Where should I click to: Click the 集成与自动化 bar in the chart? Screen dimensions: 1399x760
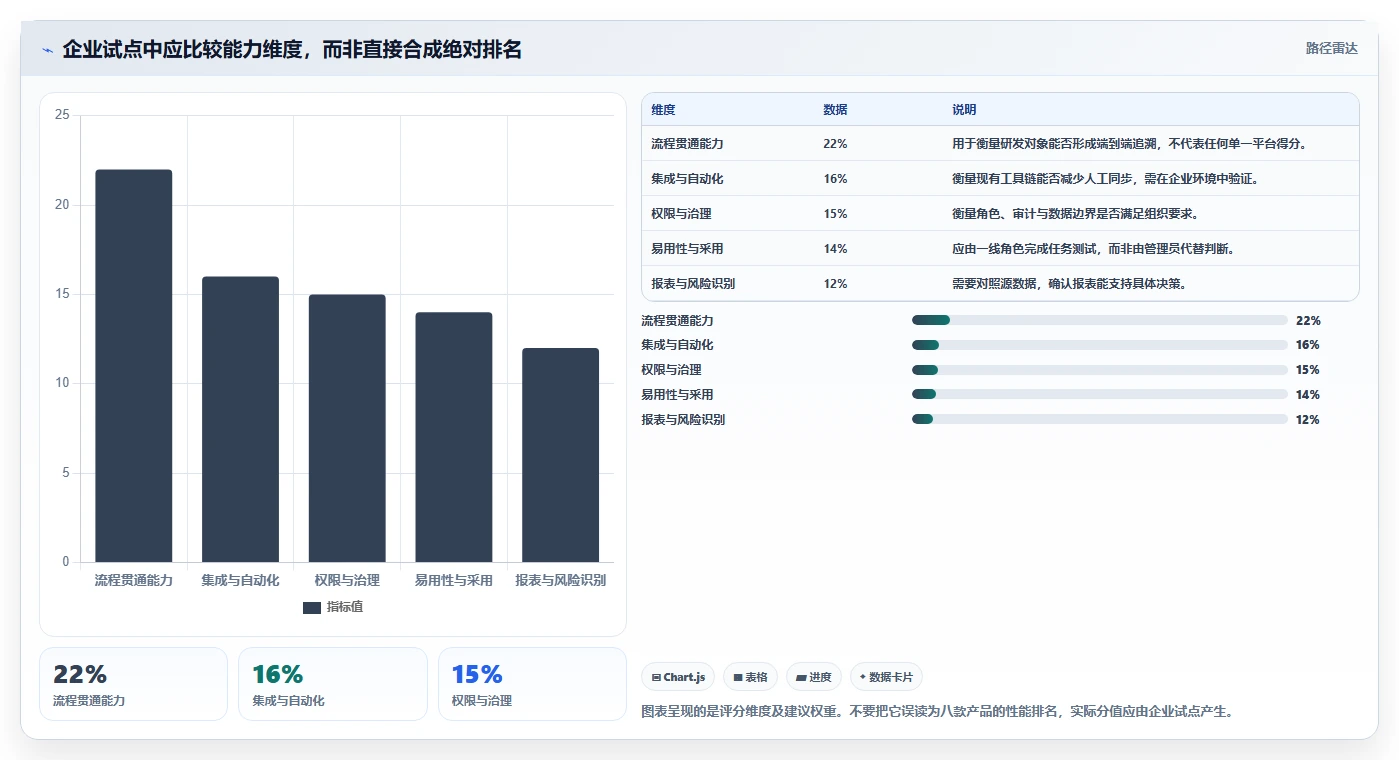240,419
